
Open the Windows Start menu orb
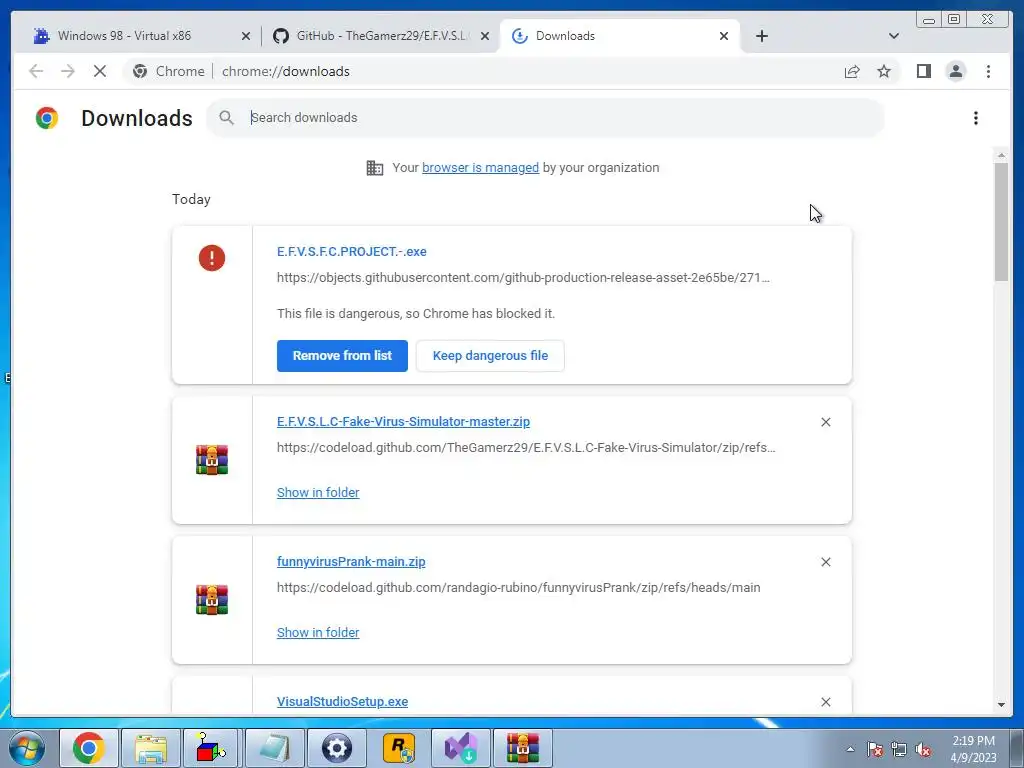pyautogui.click(x=26, y=748)
